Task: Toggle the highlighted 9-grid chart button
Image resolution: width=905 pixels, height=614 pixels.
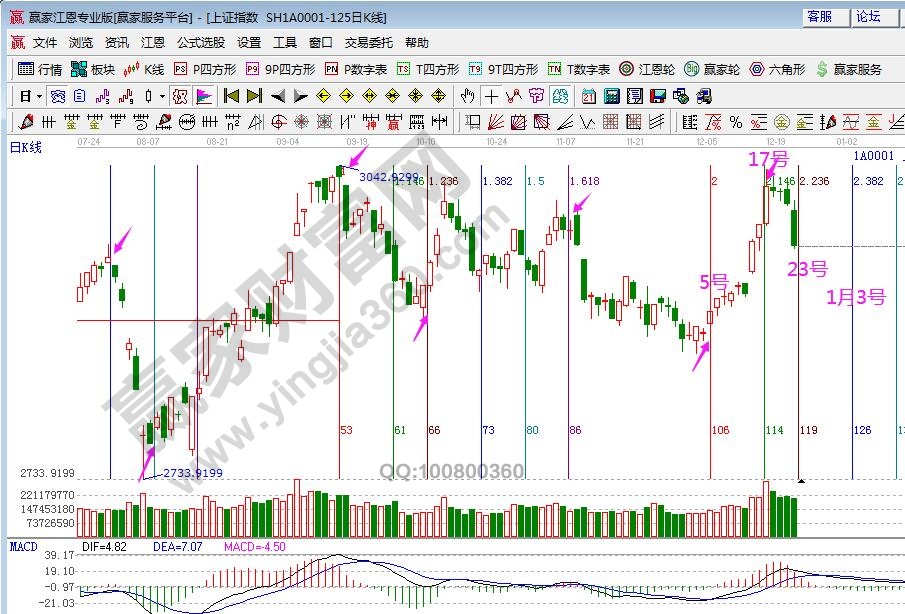Action: tap(180, 96)
